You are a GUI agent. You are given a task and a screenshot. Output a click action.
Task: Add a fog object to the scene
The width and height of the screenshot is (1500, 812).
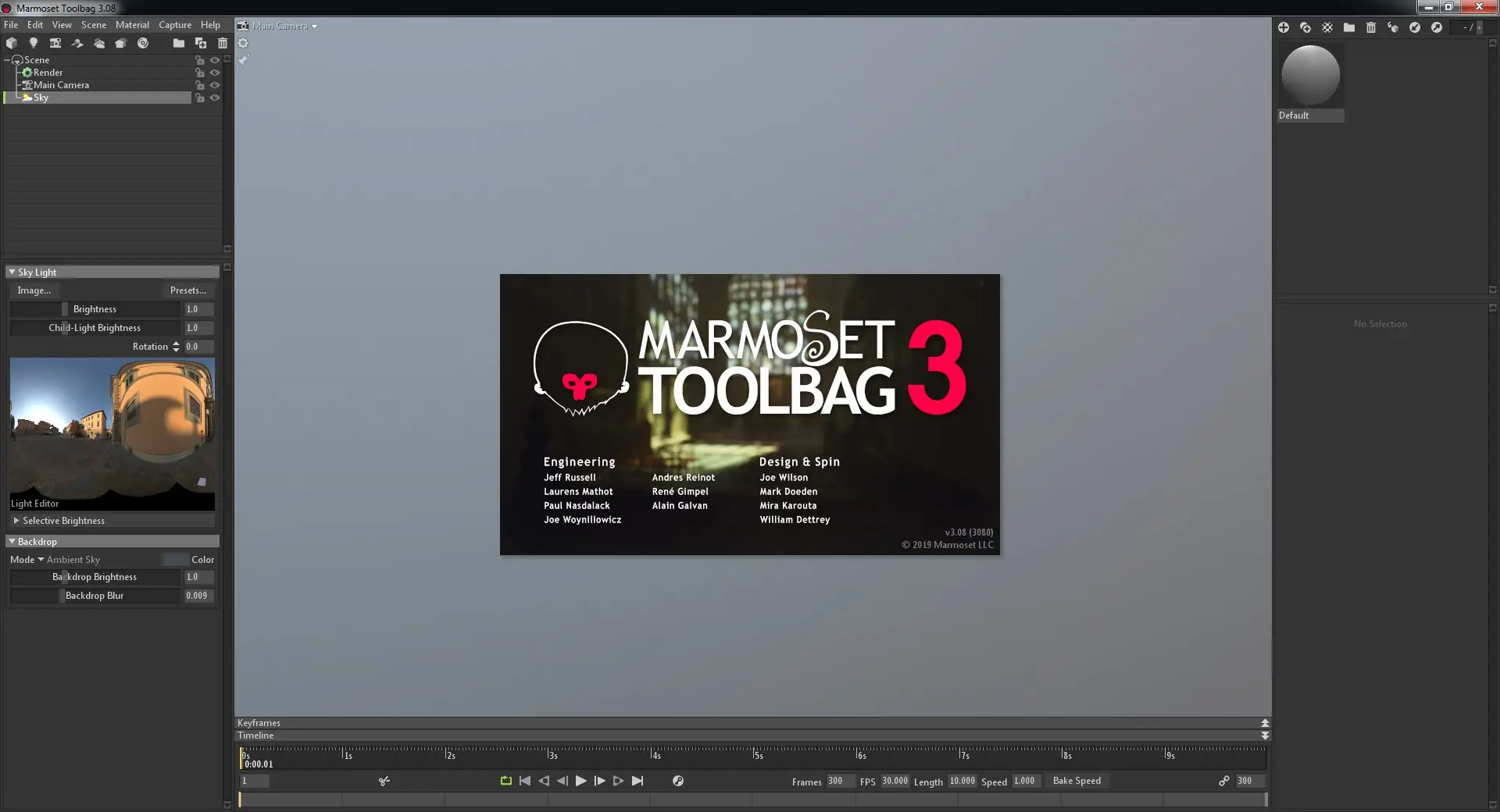click(99, 44)
